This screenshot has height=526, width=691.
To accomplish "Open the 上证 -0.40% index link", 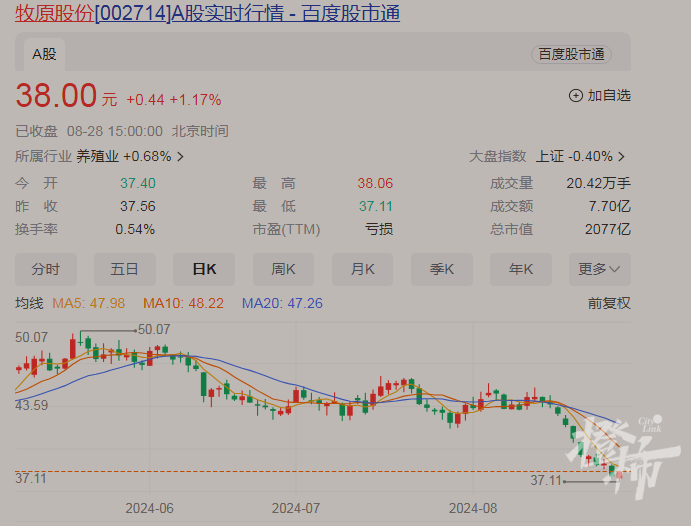I will 574,156.
